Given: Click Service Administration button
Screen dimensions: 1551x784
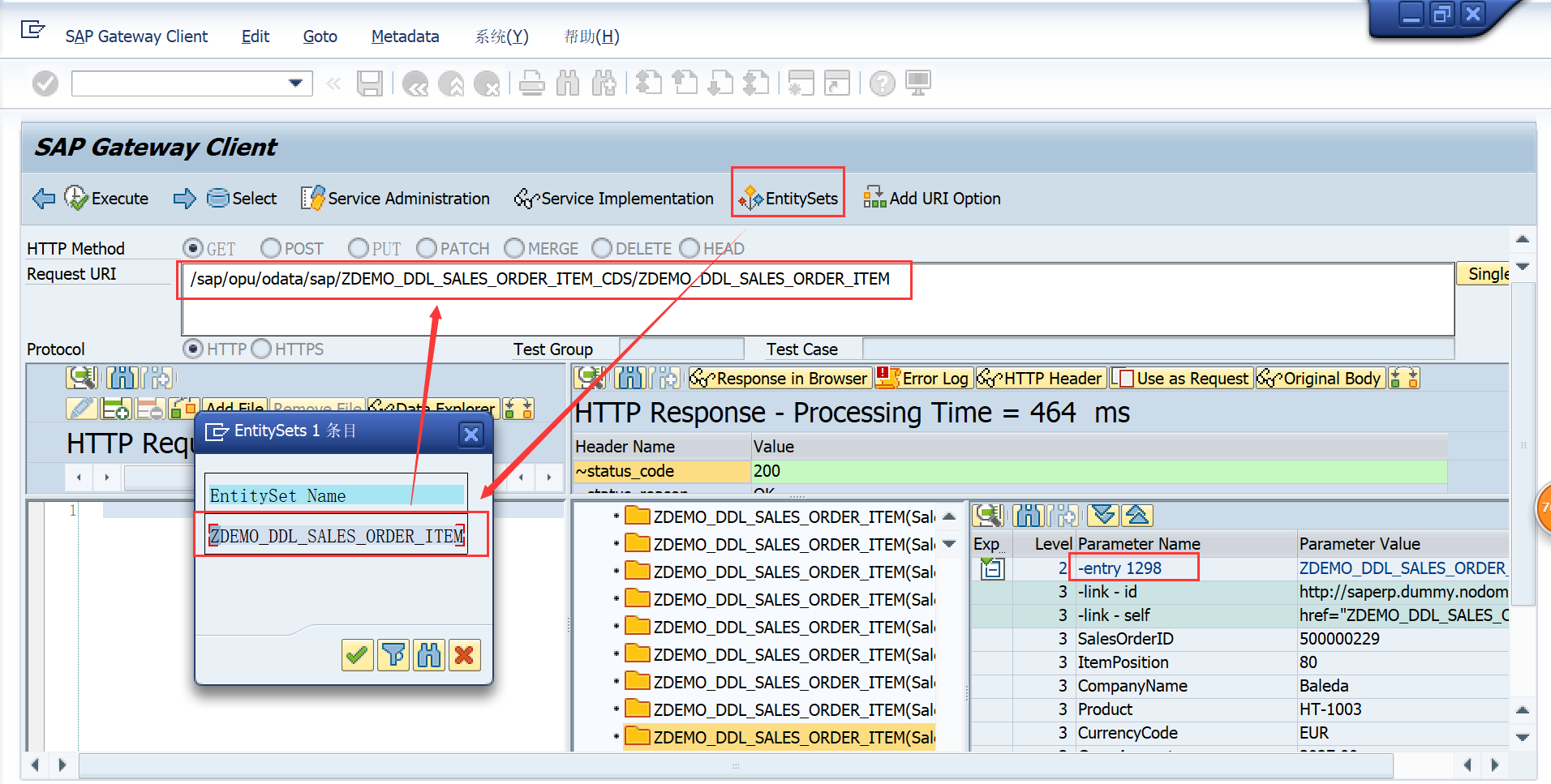Looking at the screenshot, I should 396,199.
